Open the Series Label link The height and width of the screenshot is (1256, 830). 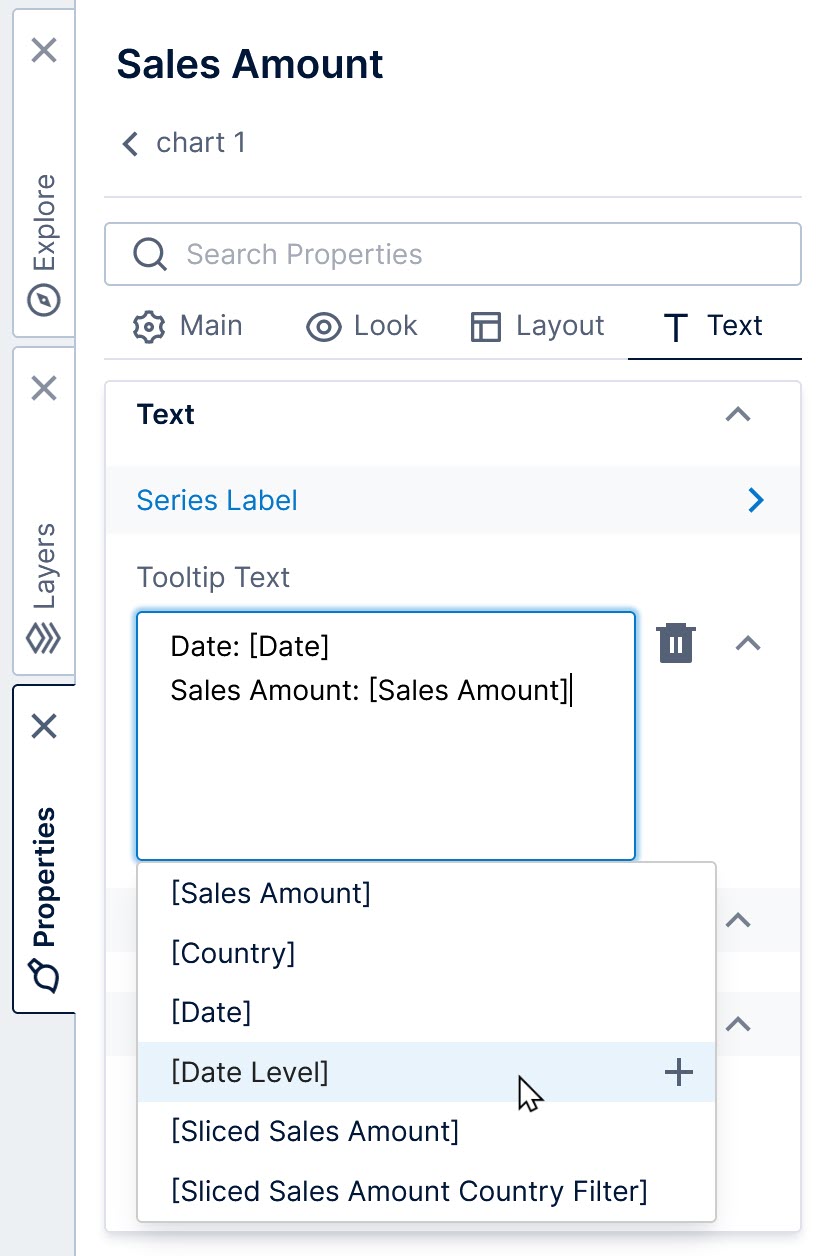click(x=216, y=500)
